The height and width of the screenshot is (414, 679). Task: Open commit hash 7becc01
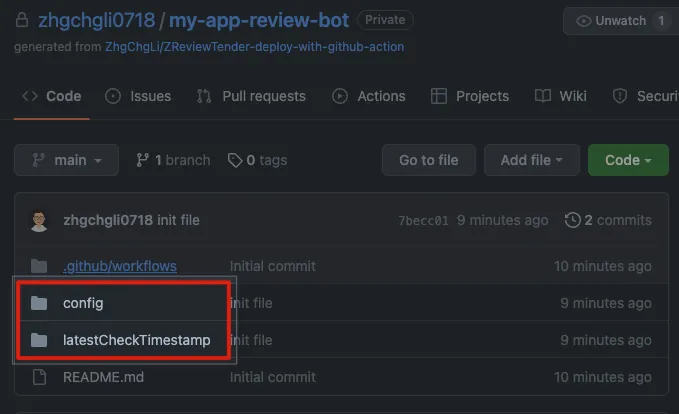tap(423, 221)
